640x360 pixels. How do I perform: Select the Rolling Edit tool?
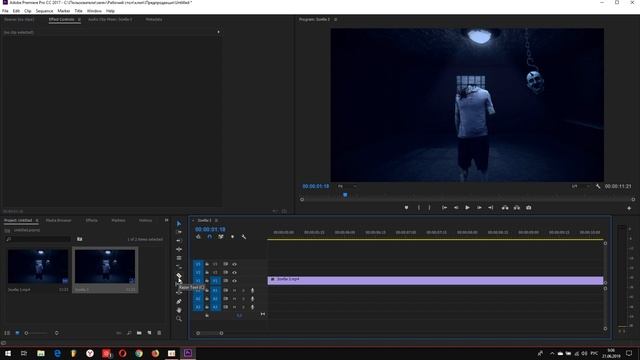point(179,249)
